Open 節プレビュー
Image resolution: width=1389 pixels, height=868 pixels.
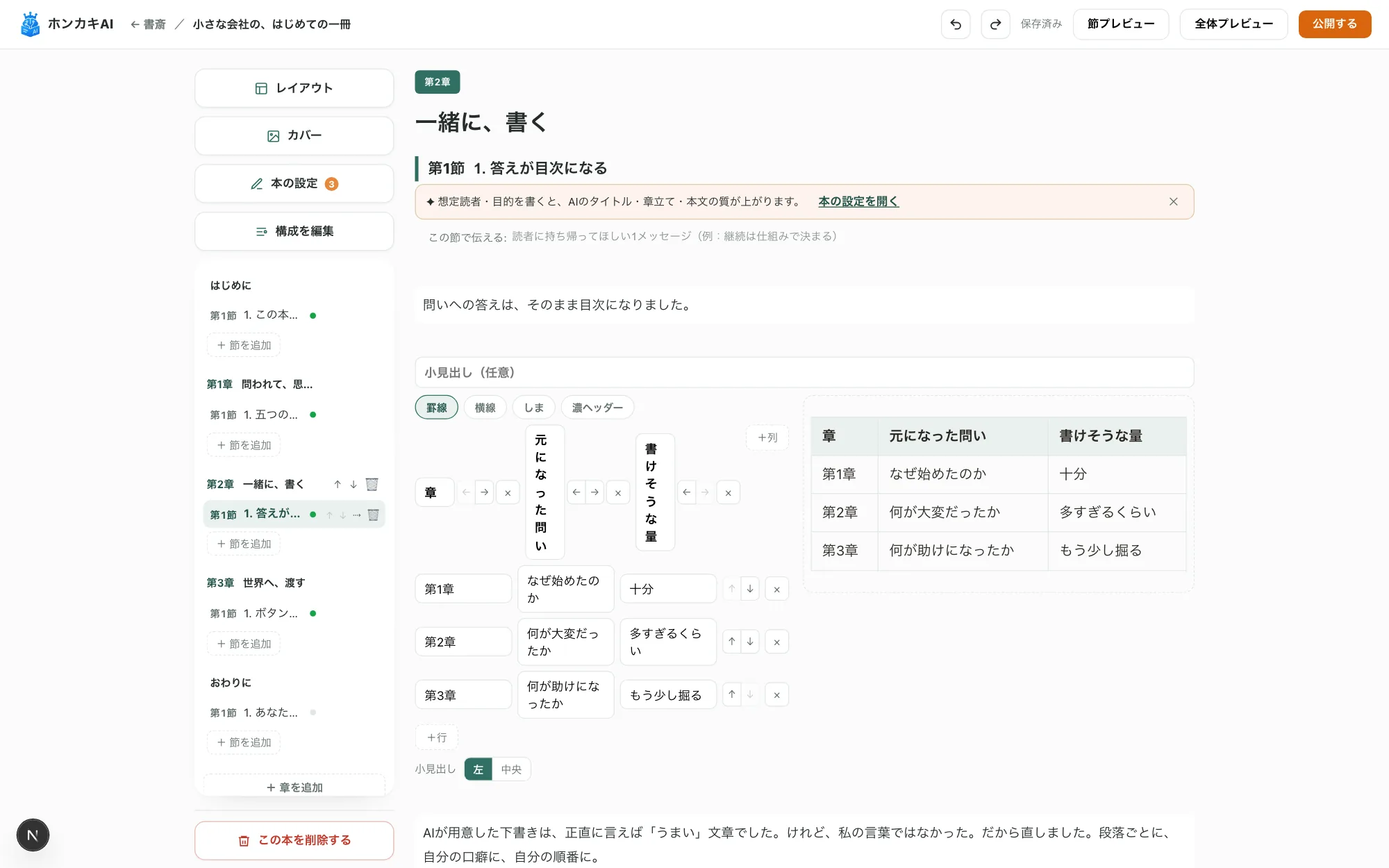coord(1121,24)
